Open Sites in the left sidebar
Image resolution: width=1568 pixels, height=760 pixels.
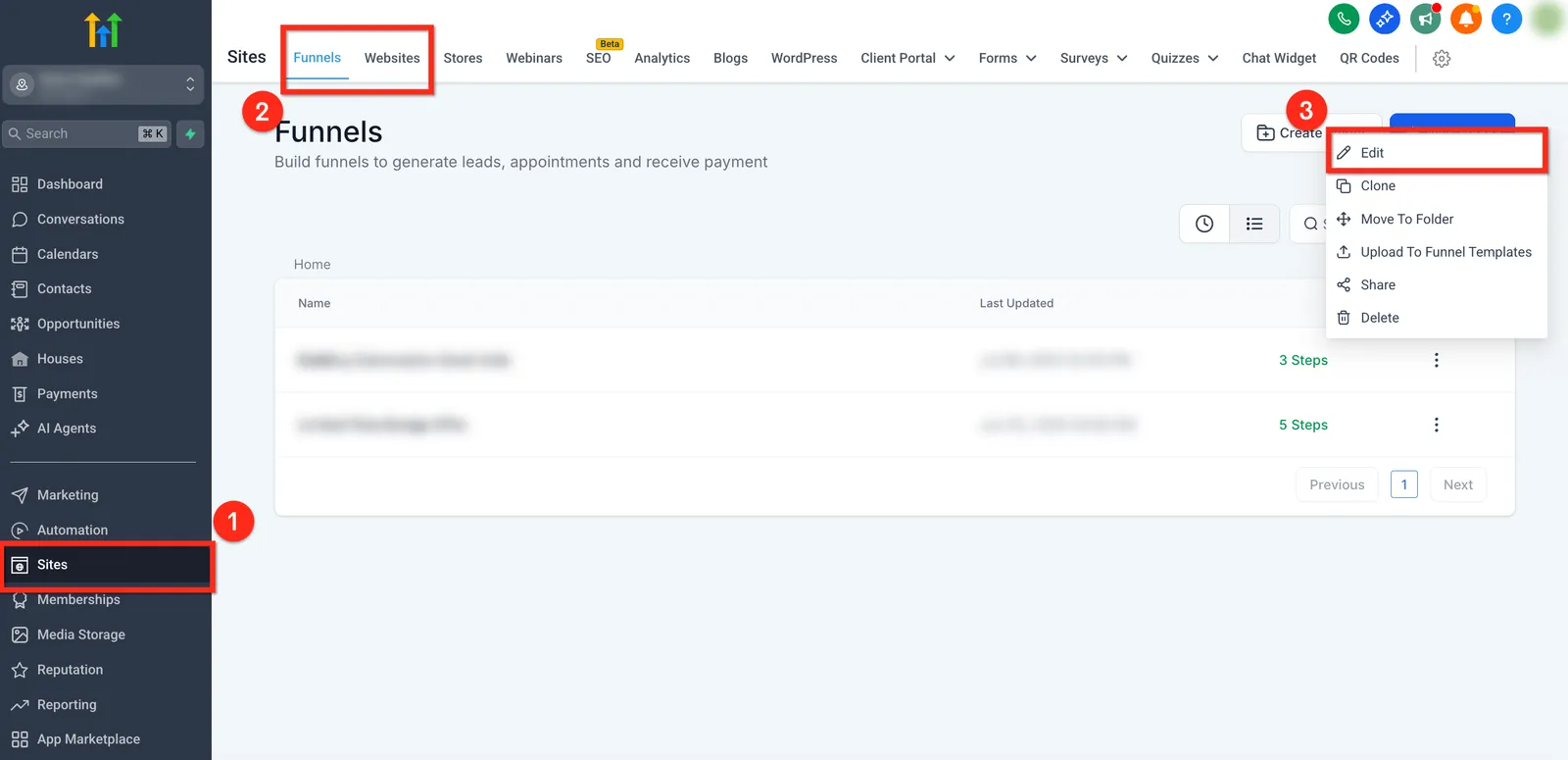tap(107, 565)
